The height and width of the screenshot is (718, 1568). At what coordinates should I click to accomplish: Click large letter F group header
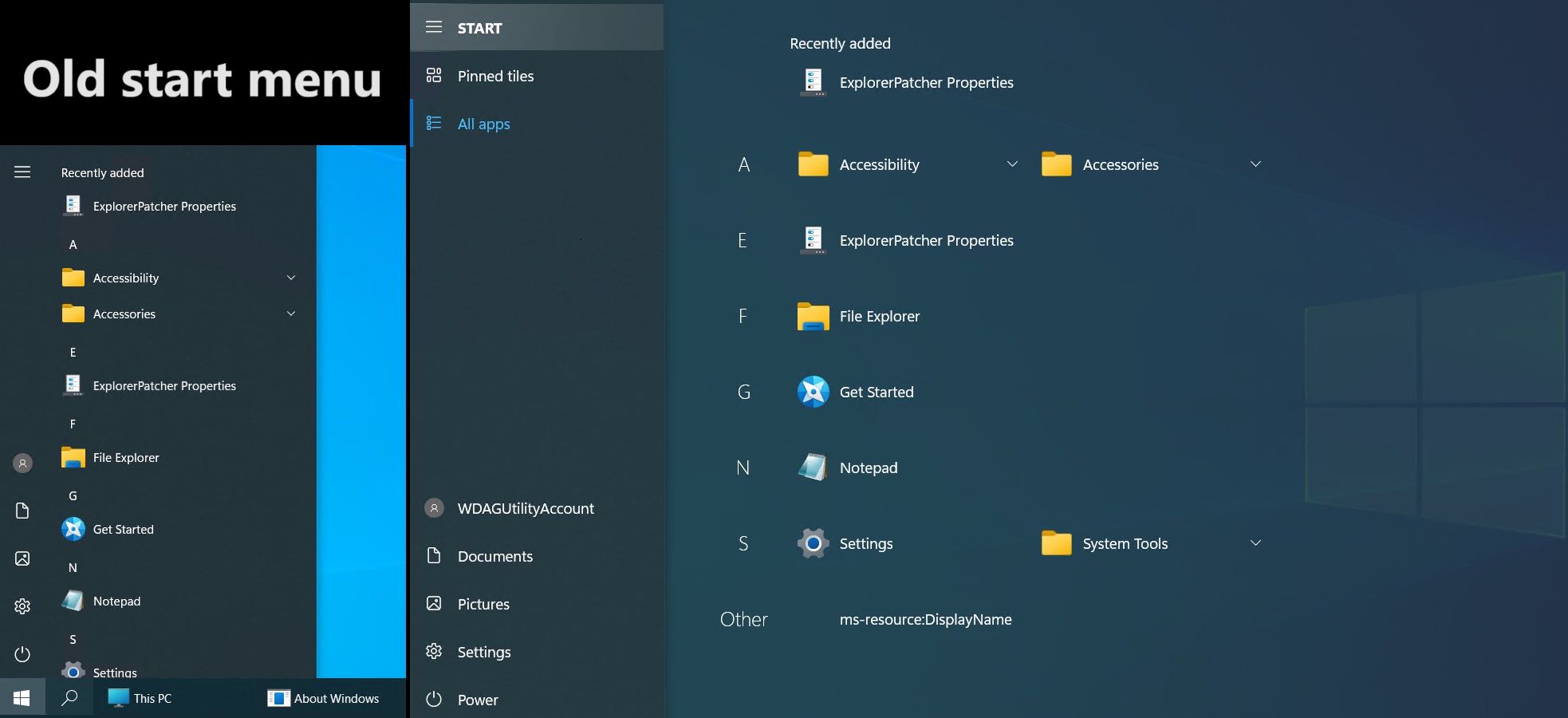coord(743,316)
